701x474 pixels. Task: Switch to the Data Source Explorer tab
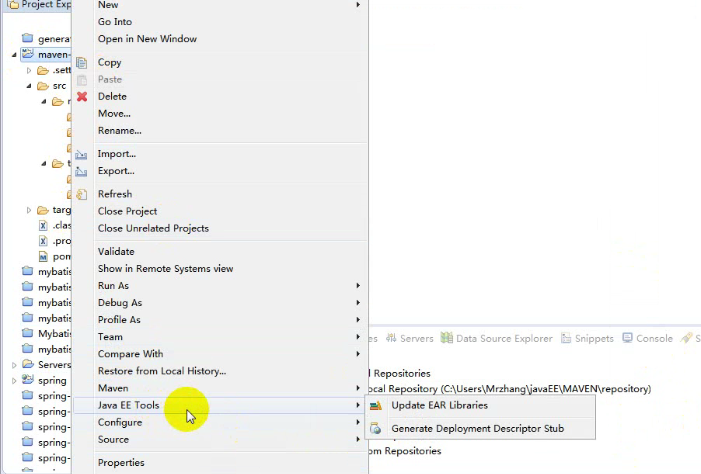(497, 339)
